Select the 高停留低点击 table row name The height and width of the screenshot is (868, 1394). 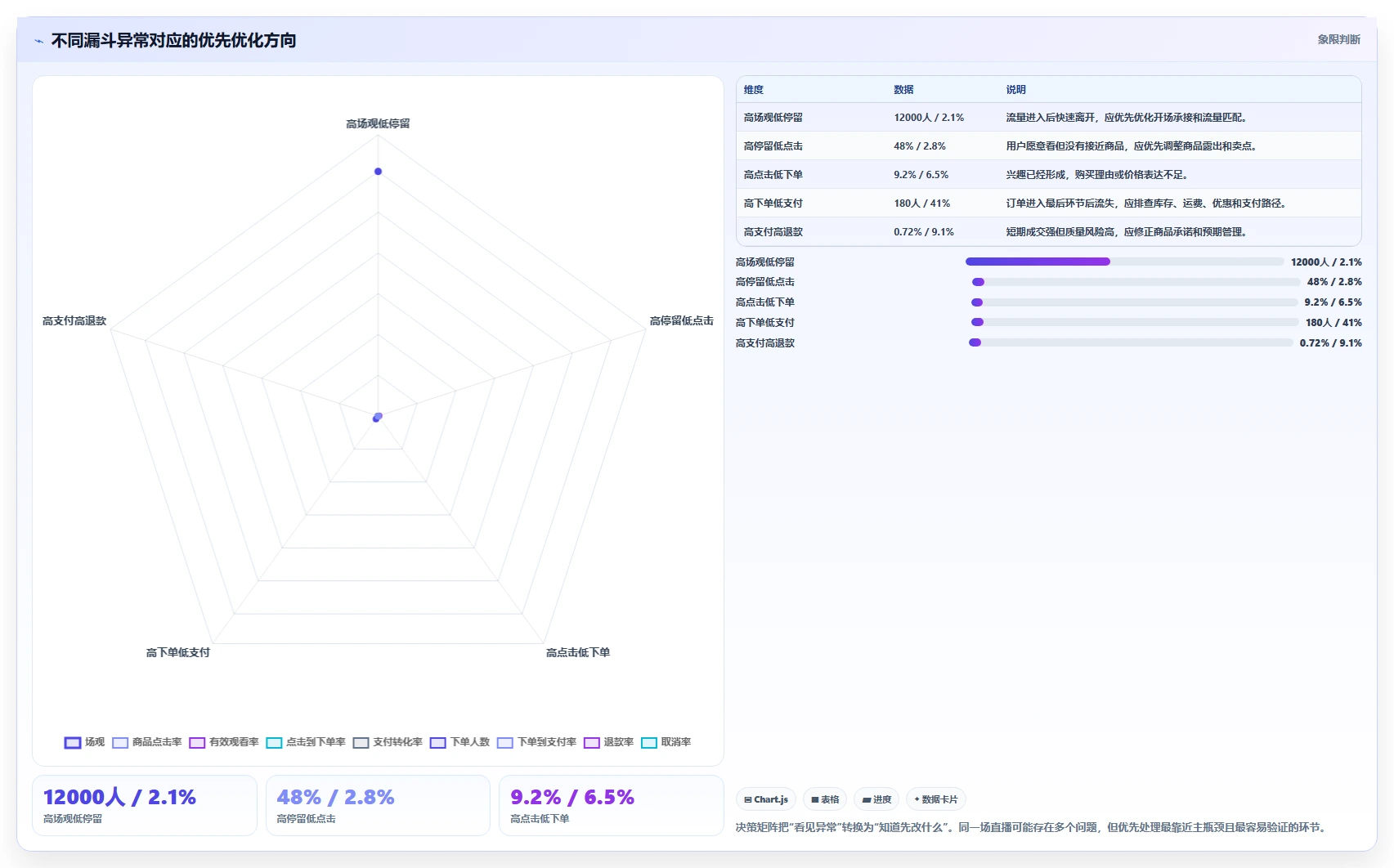pos(773,146)
